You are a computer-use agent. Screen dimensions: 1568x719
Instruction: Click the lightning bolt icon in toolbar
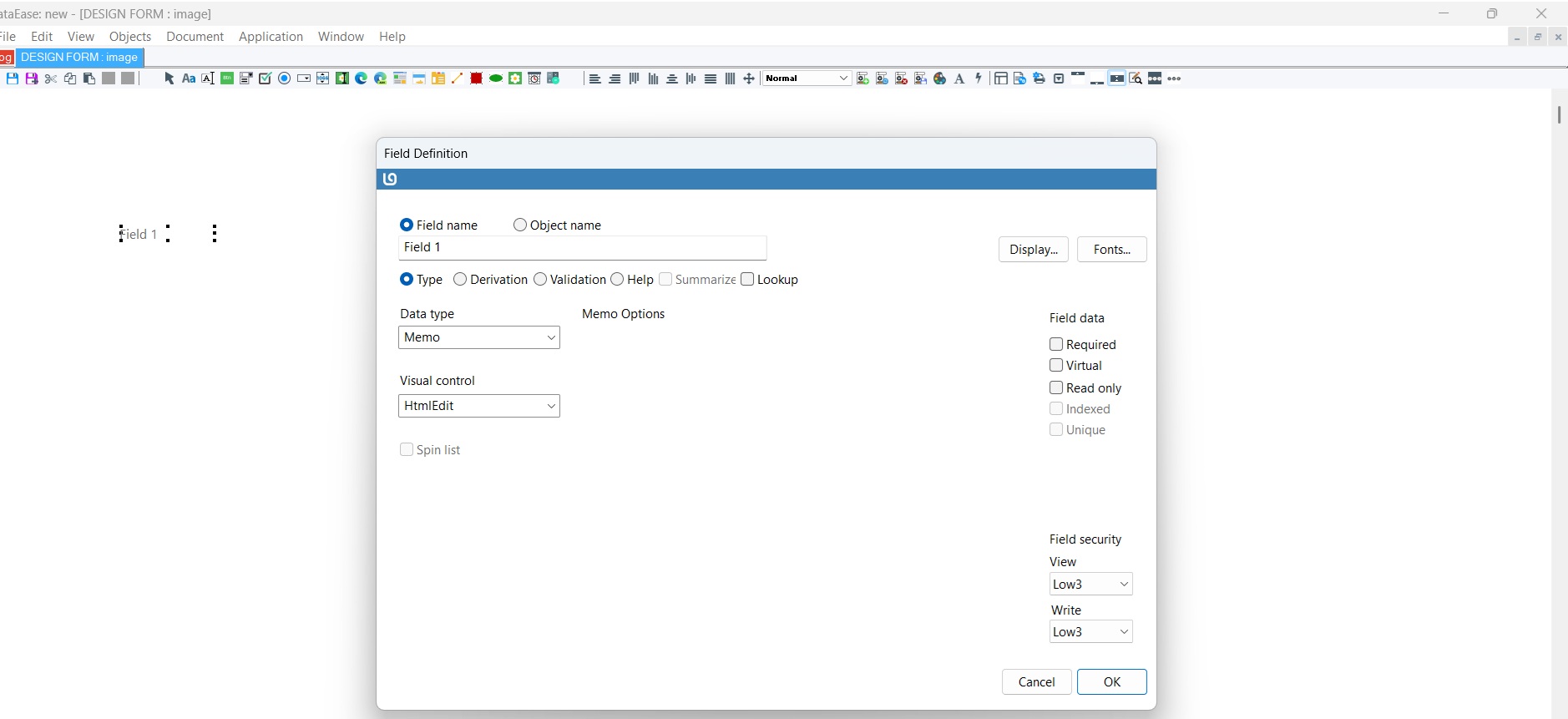[x=979, y=78]
